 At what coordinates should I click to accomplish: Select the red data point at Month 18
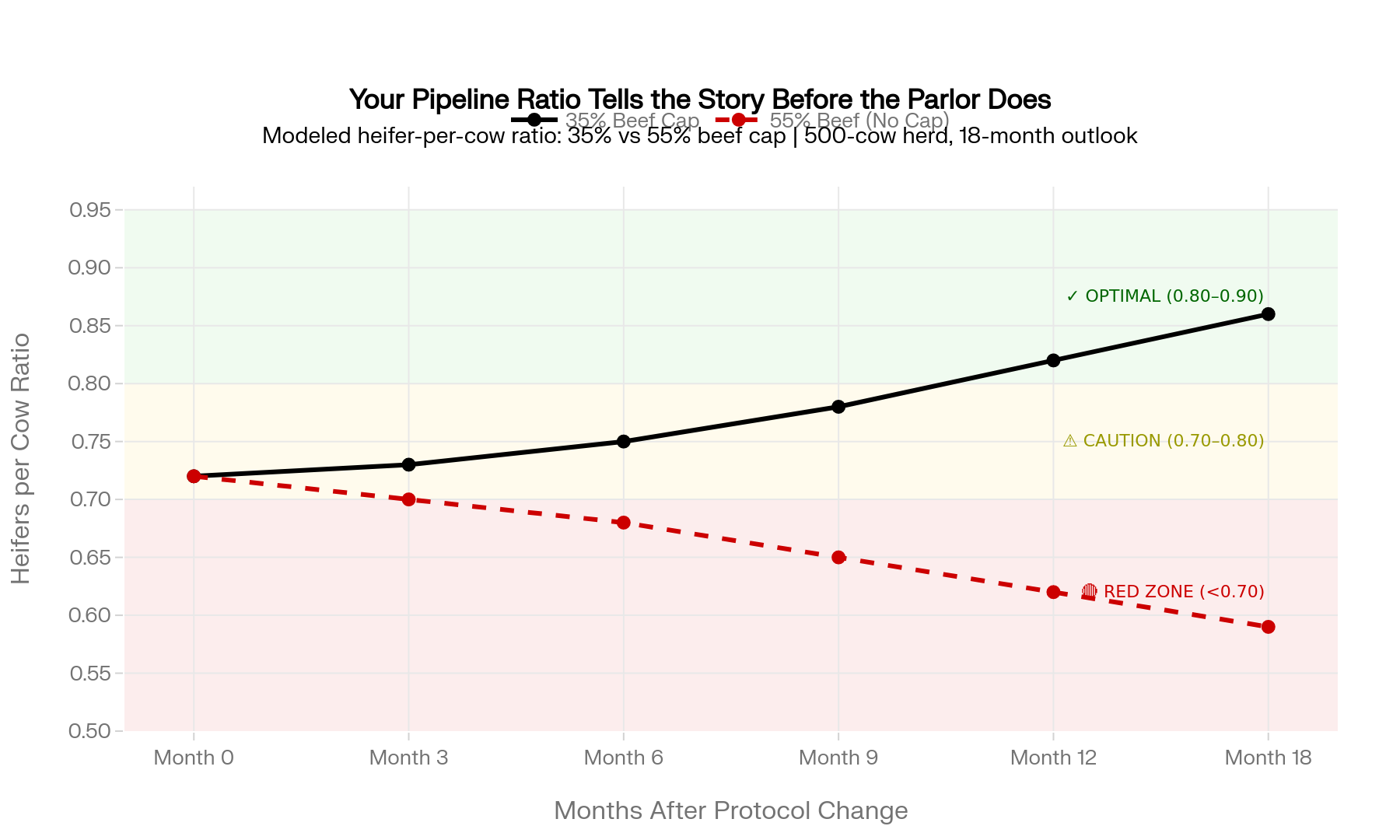(x=1268, y=627)
